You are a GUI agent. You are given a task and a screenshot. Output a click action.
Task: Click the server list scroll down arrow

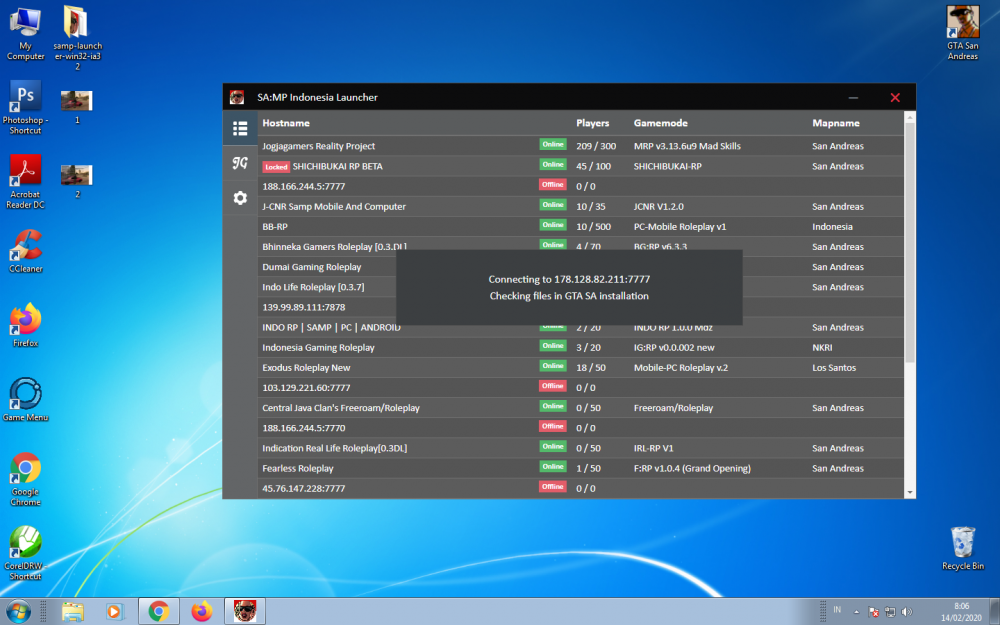(910, 492)
